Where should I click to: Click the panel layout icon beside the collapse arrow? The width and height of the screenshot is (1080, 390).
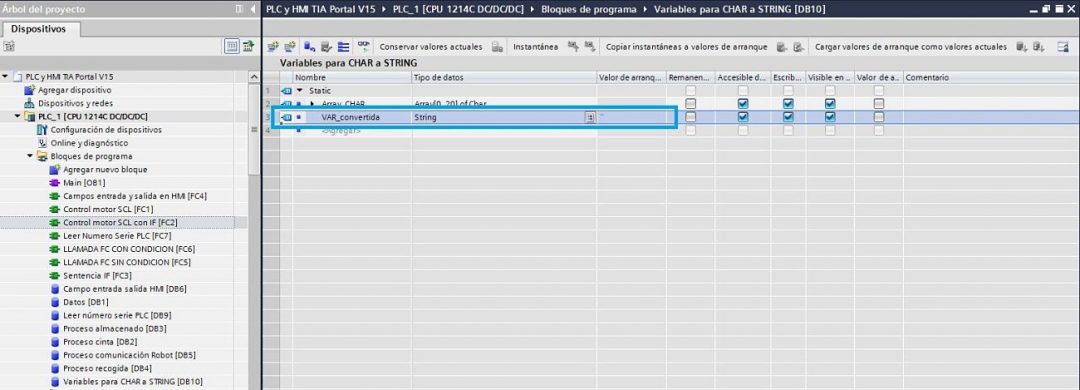[x=240, y=9]
